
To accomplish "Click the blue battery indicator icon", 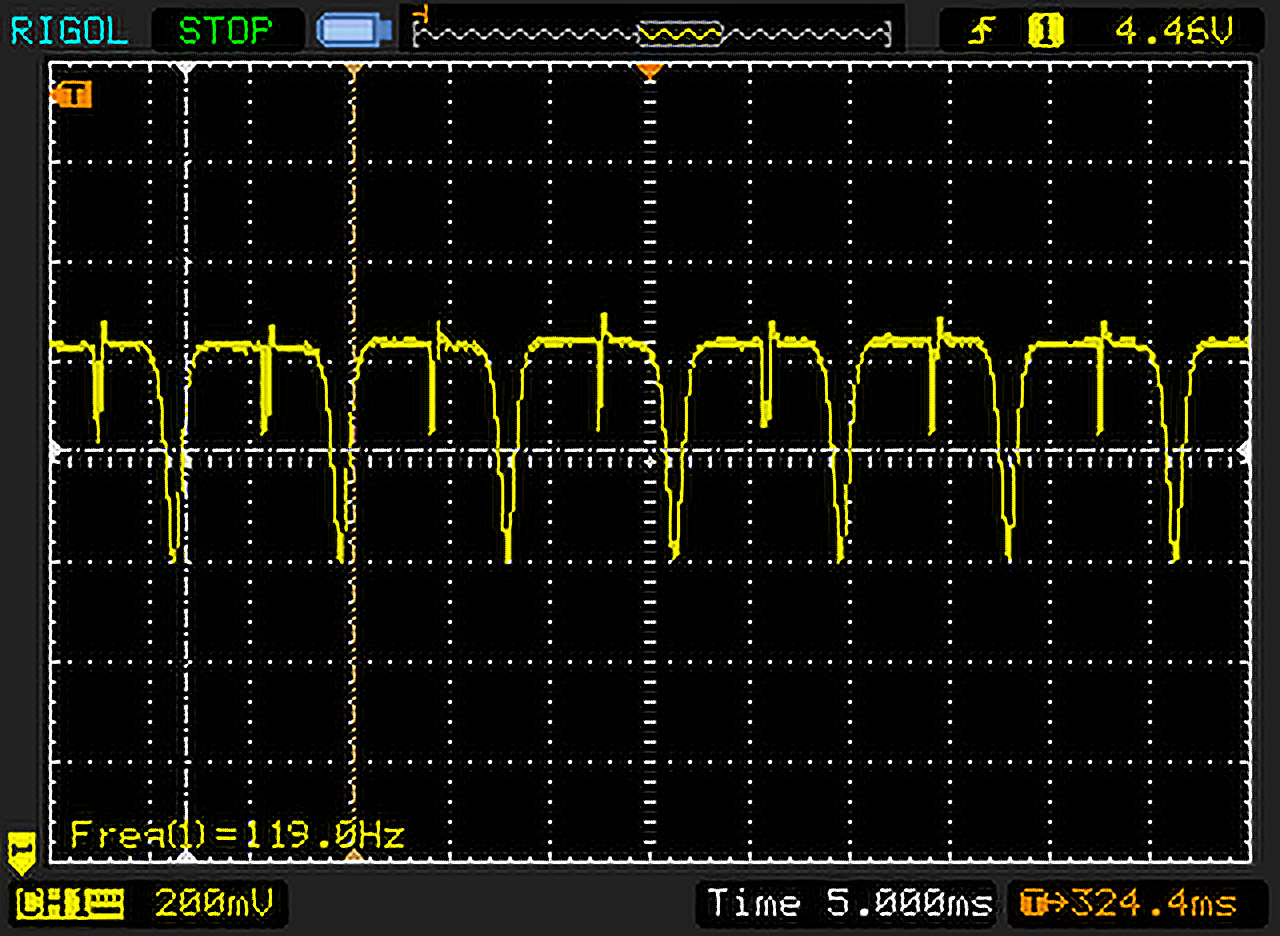I will pos(351,31).
